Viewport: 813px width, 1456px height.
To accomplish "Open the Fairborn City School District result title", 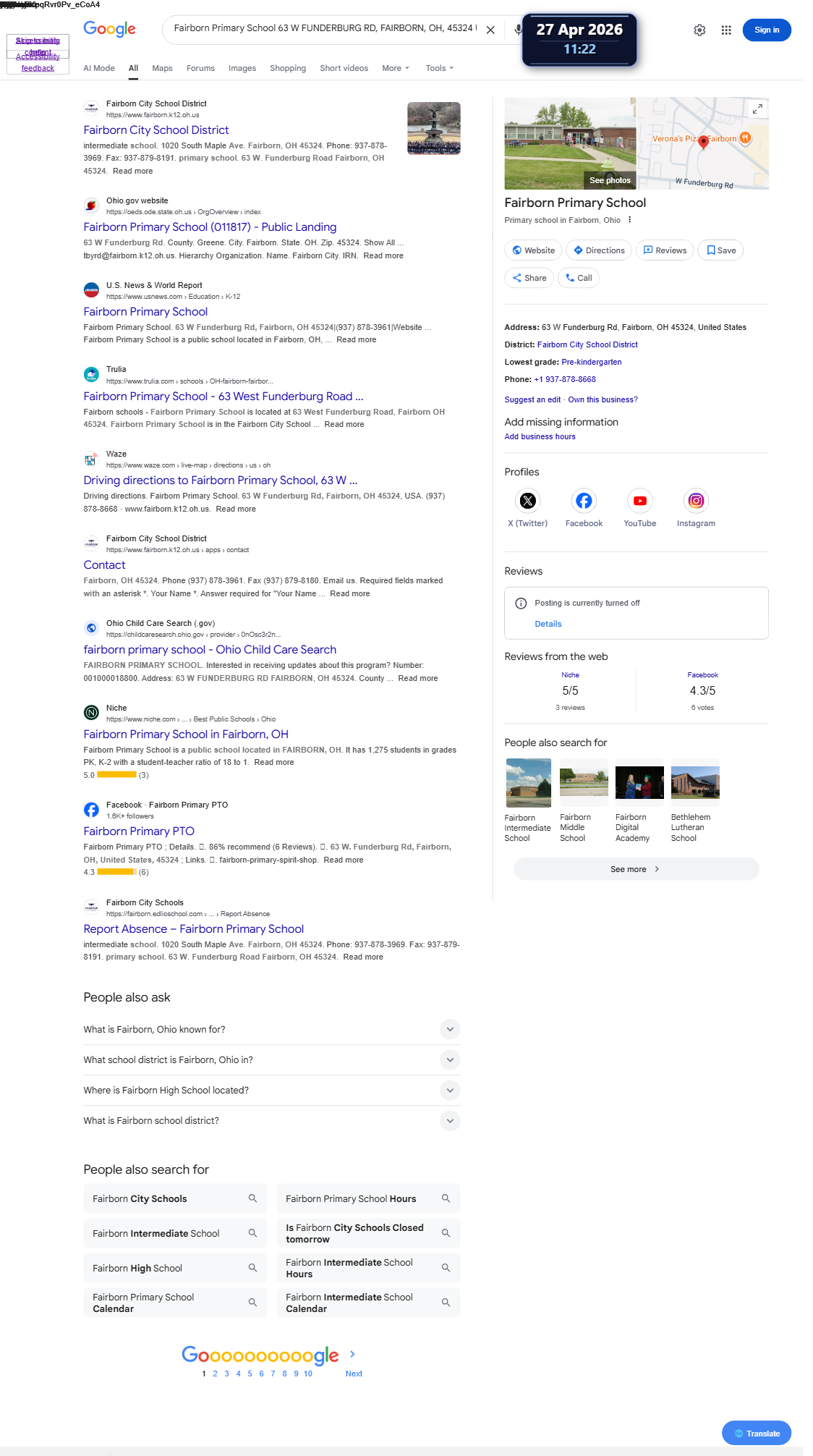I will [x=156, y=130].
